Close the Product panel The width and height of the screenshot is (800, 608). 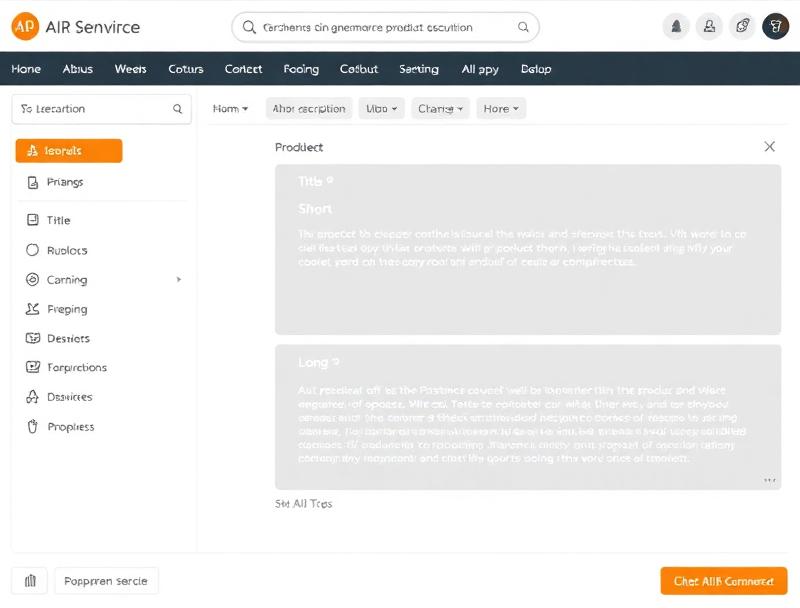pos(769,147)
